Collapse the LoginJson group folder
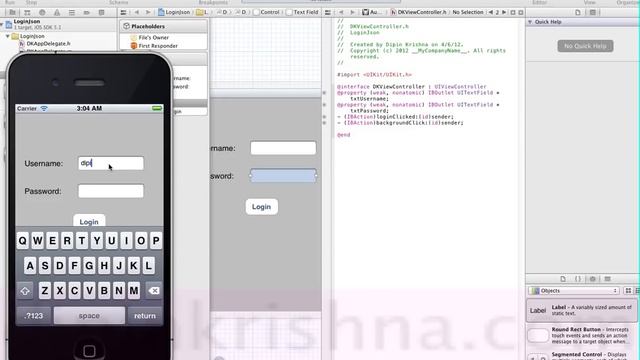The image size is (640, 360). [x=7, y=36]
